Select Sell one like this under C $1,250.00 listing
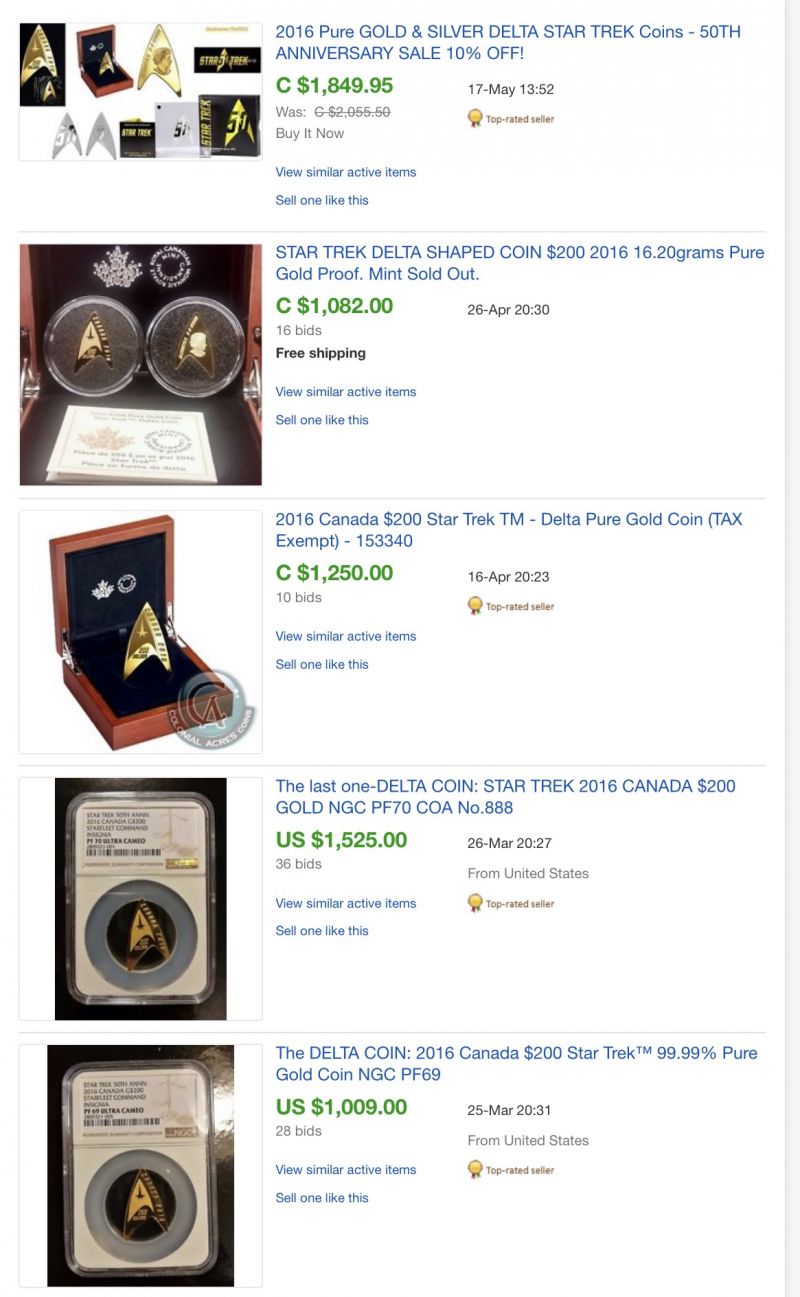The width and height of the screenshot is (800, 1297). tap(322, 664)
